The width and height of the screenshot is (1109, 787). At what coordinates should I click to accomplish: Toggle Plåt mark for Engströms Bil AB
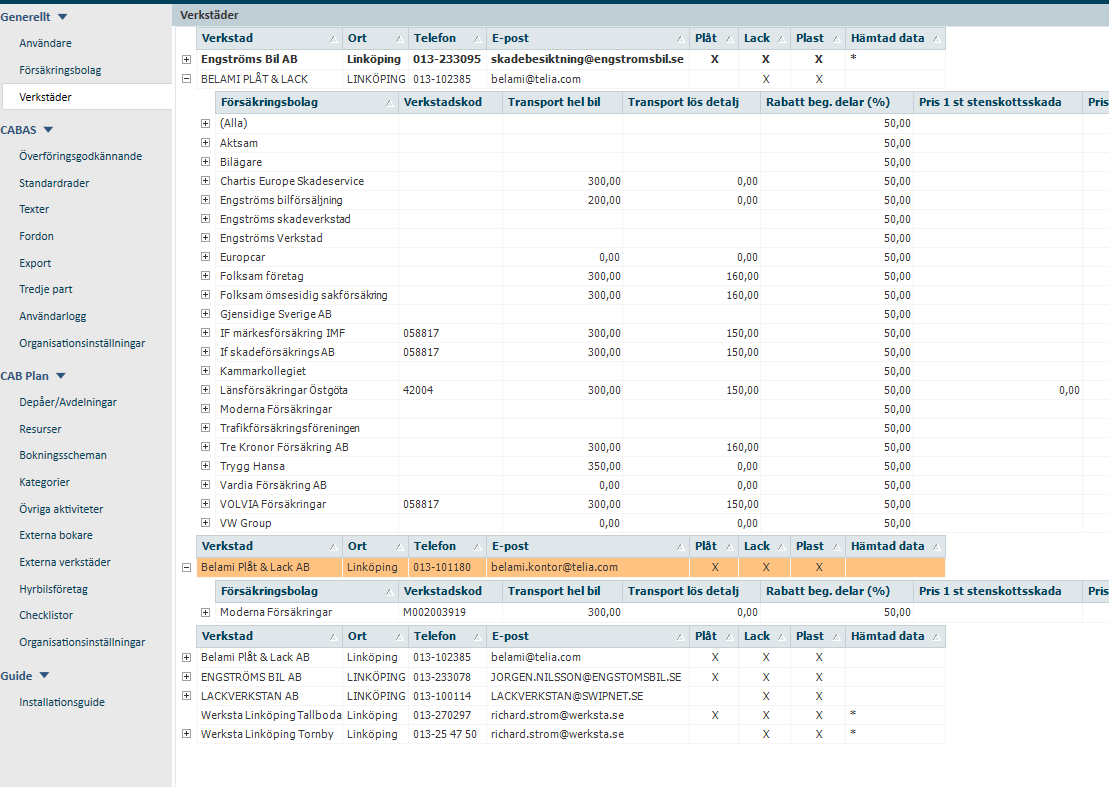coord(714,60)
